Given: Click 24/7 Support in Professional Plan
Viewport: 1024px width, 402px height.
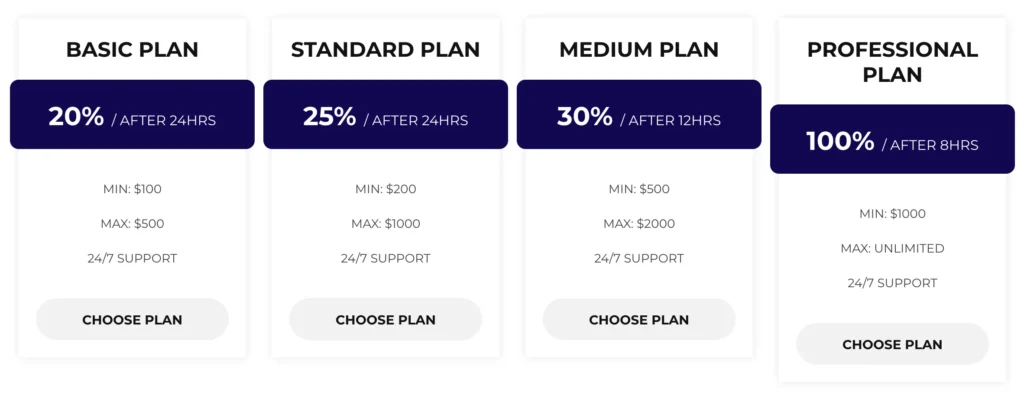Looking at the screenshot, I should [892, 283].
